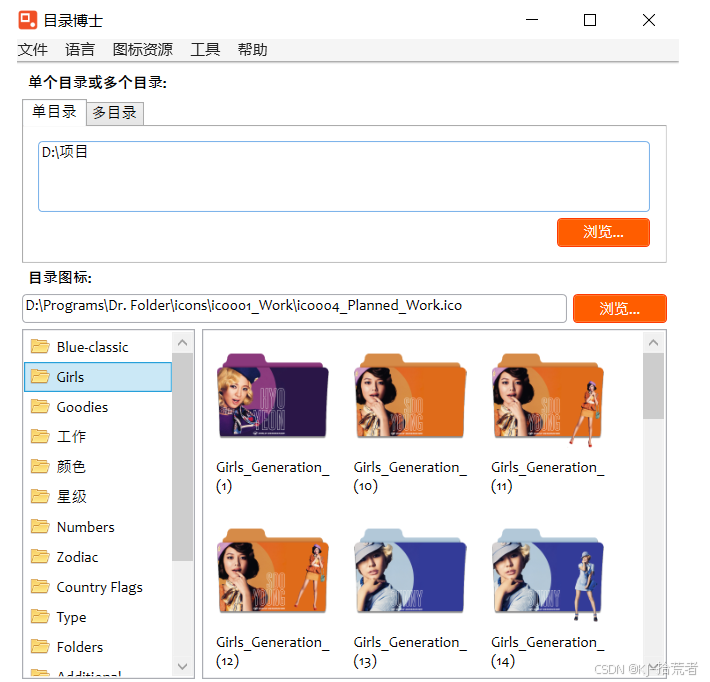This screenshot has height=682, width=710.
Task: Click the directory path field containing D:\项目
Action: (x=344, y=176)
